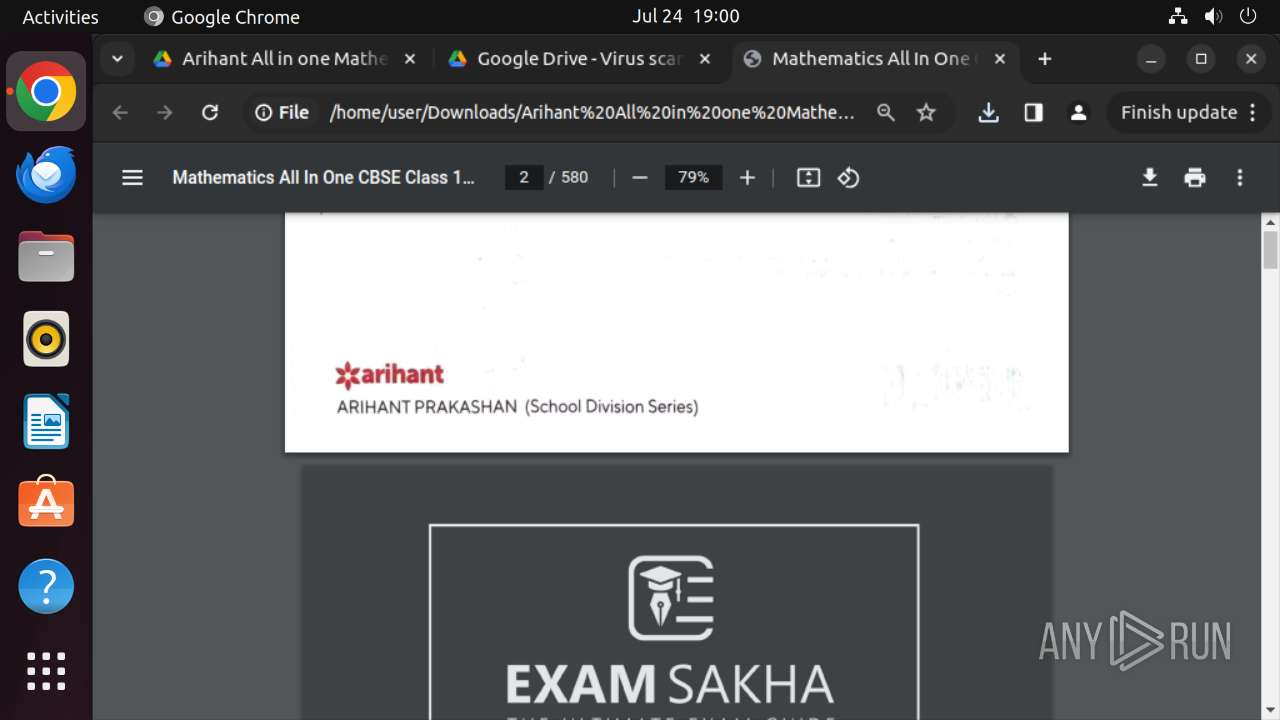Open a new tab

(1044, 59)
